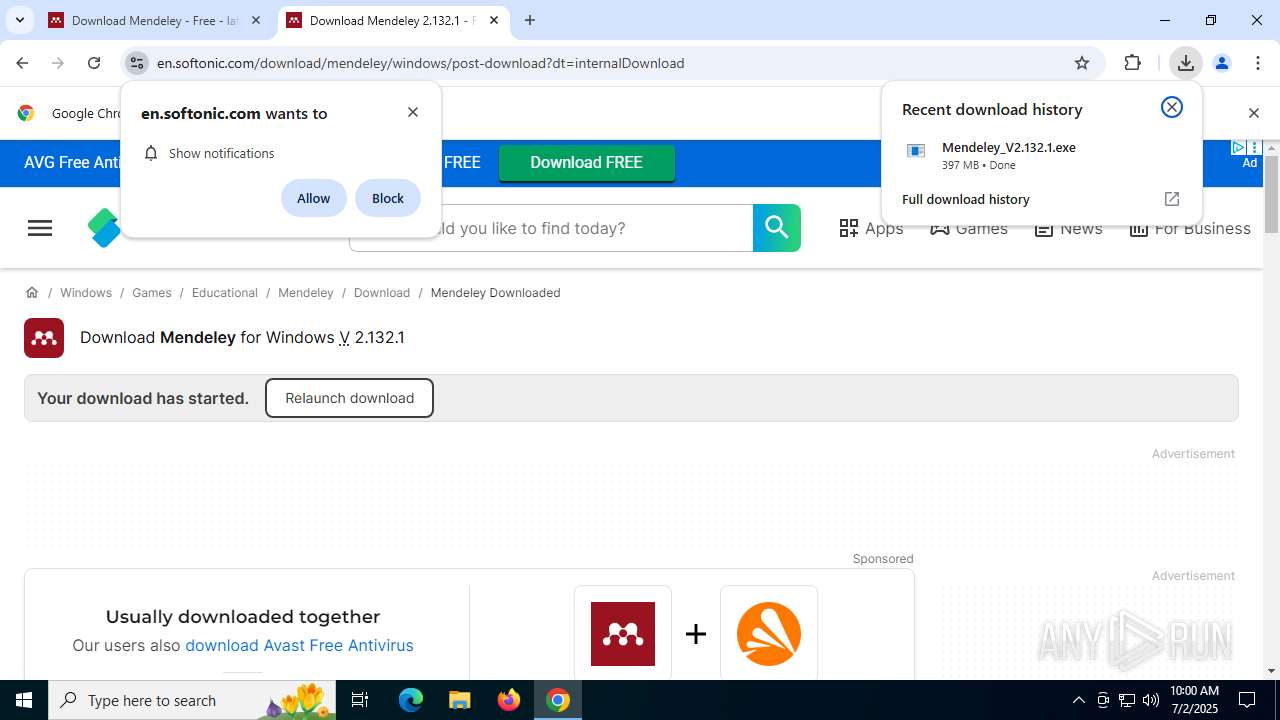
Task: Launch Firefox from the taskbar
Action: tap(509, 700)
